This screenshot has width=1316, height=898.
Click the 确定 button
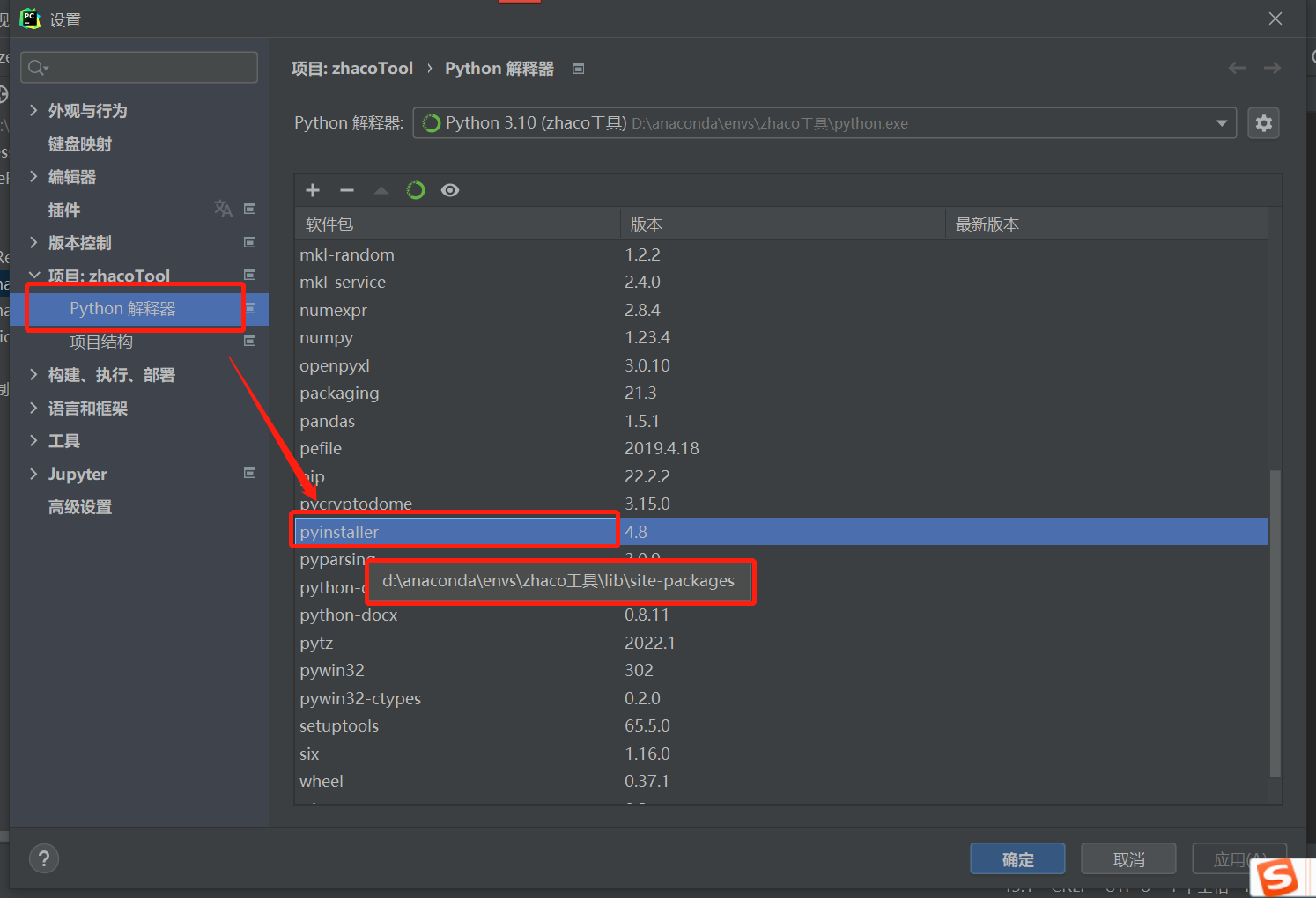click(1017, 859)
